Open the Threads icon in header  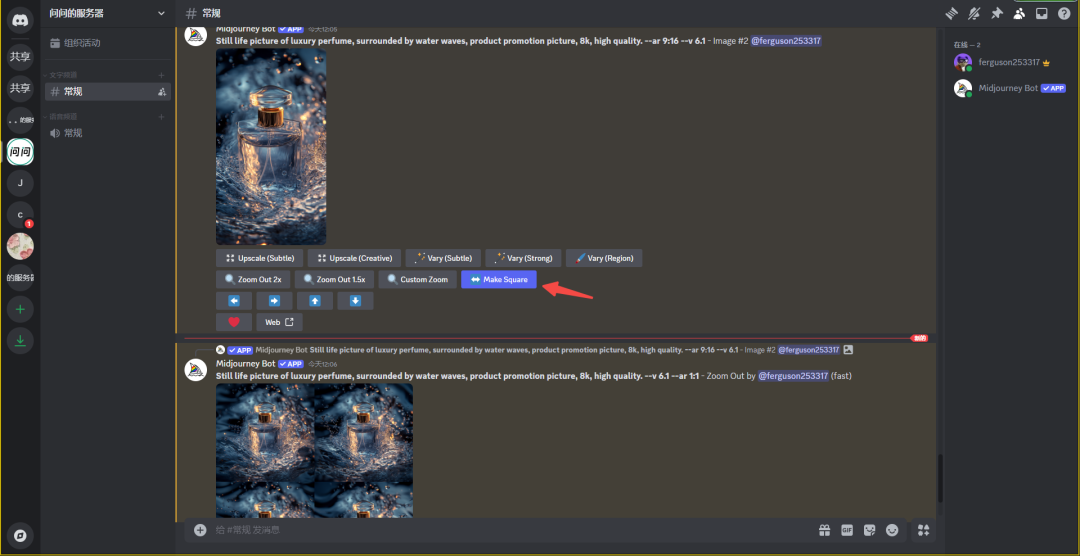(951, 13)
